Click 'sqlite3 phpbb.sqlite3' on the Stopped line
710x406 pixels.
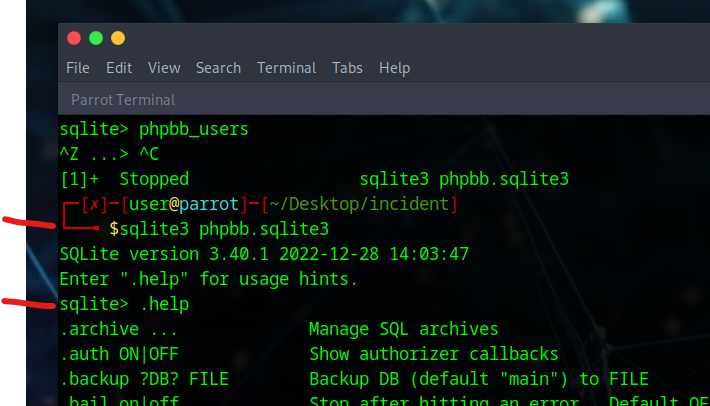pos(464,179)
